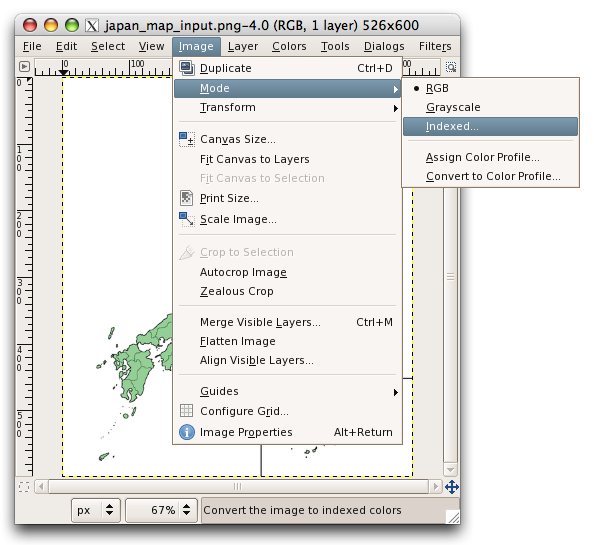
Task: Select the RGB mode radio option
Action: (x=490, y=88)
